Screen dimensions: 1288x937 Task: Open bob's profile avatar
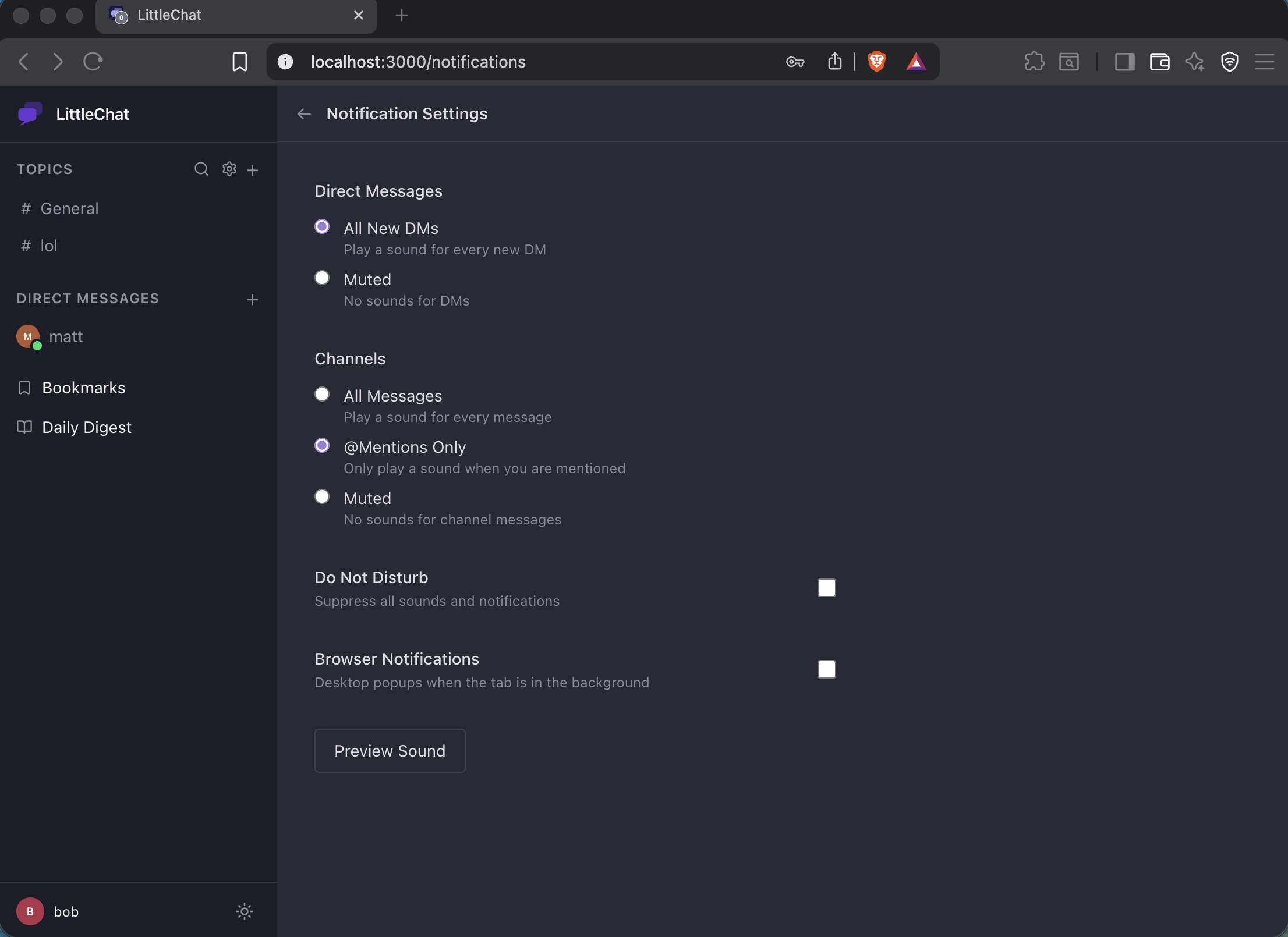pyautogui.click(x=30, y=911)
